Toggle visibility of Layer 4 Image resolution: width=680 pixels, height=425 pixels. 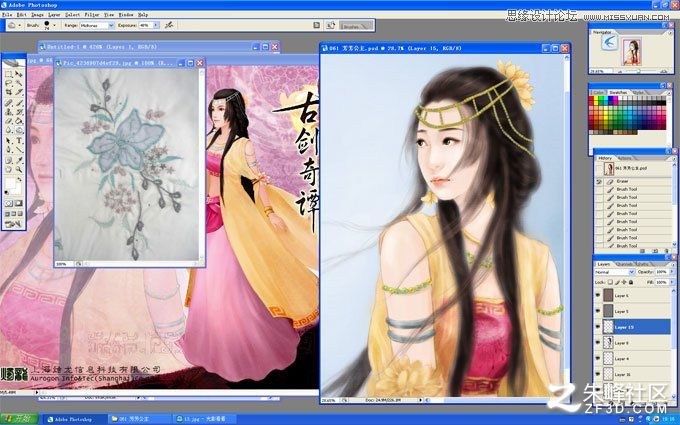(x=598, y=358)
